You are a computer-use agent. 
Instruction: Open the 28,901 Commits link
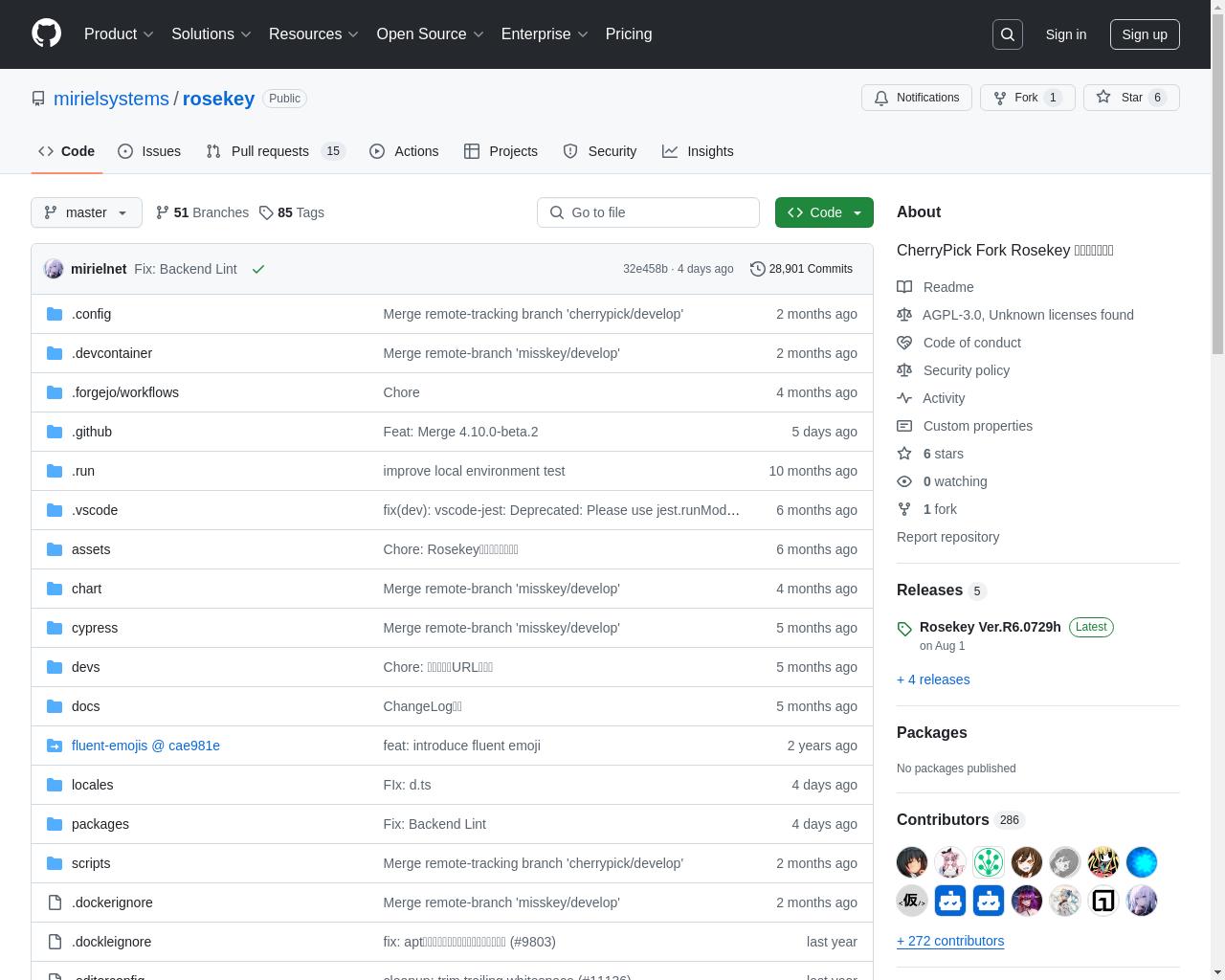[801, 269]
